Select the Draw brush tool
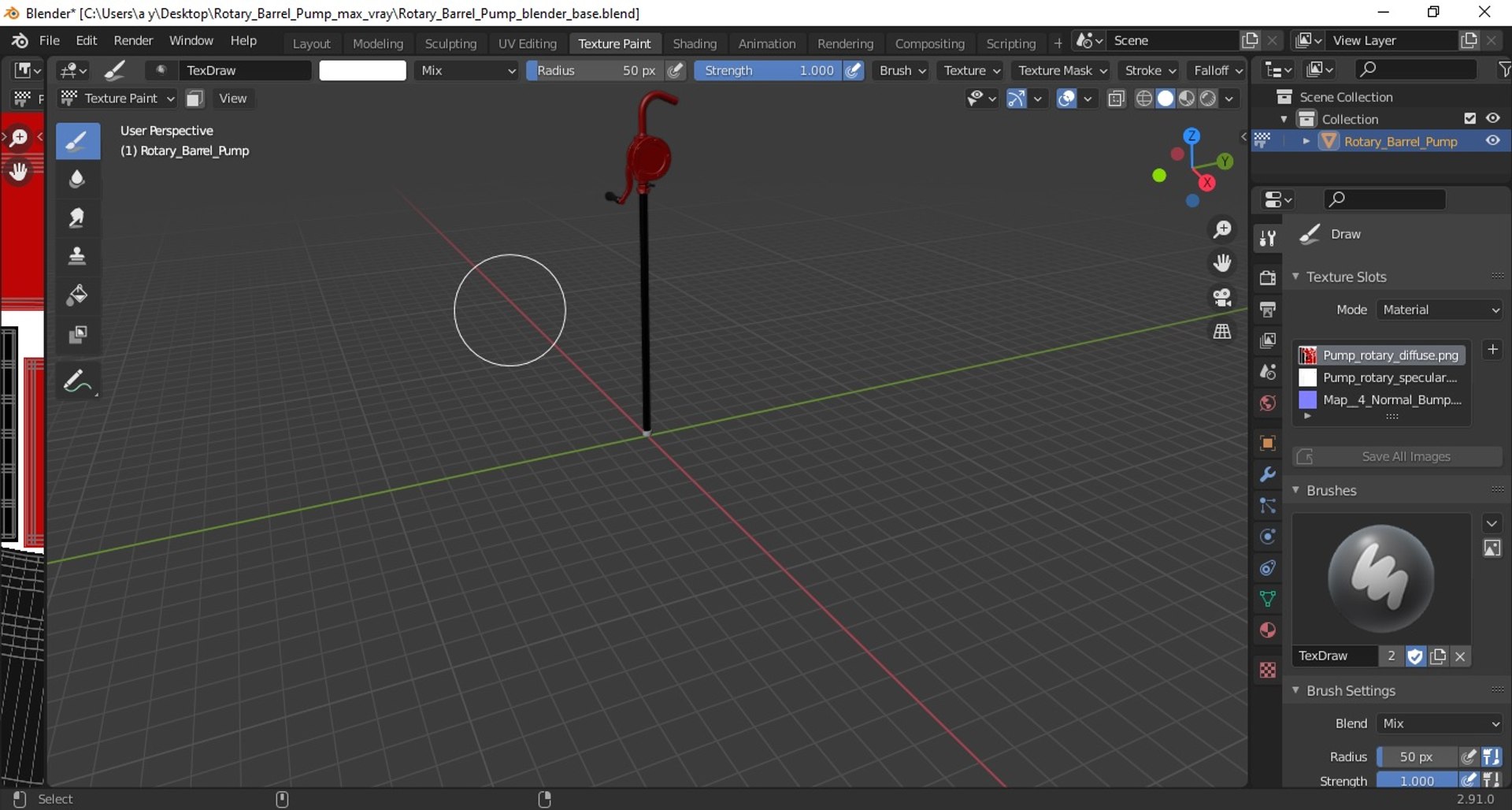This screenshot has height=810, width=1512. (77, 141)
